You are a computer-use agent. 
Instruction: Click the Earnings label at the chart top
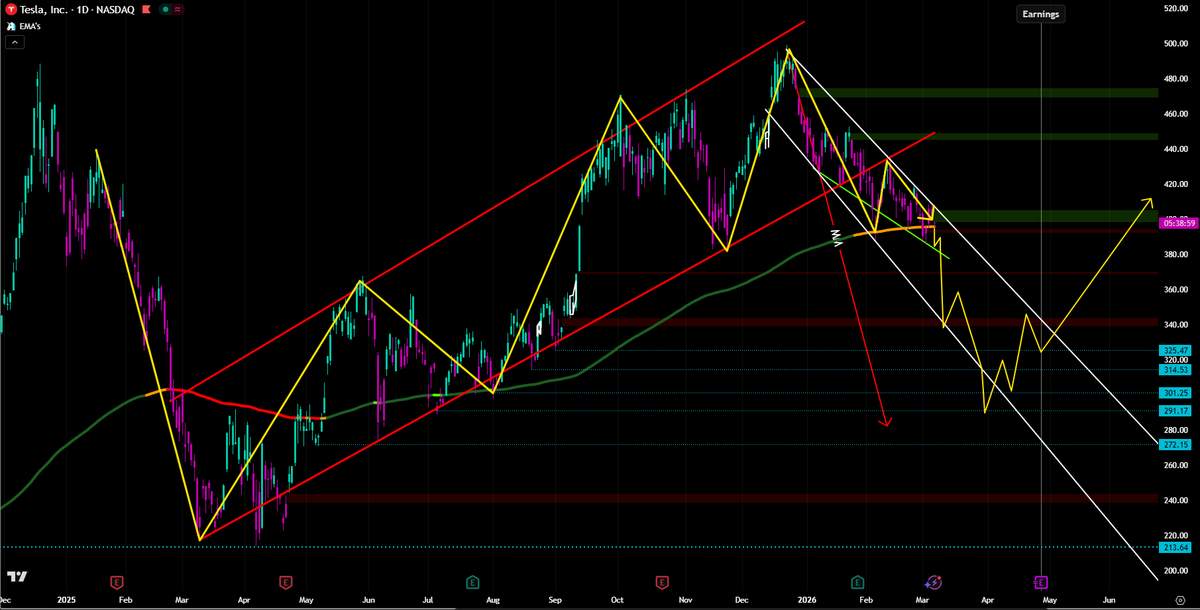tap(1041, 14)
